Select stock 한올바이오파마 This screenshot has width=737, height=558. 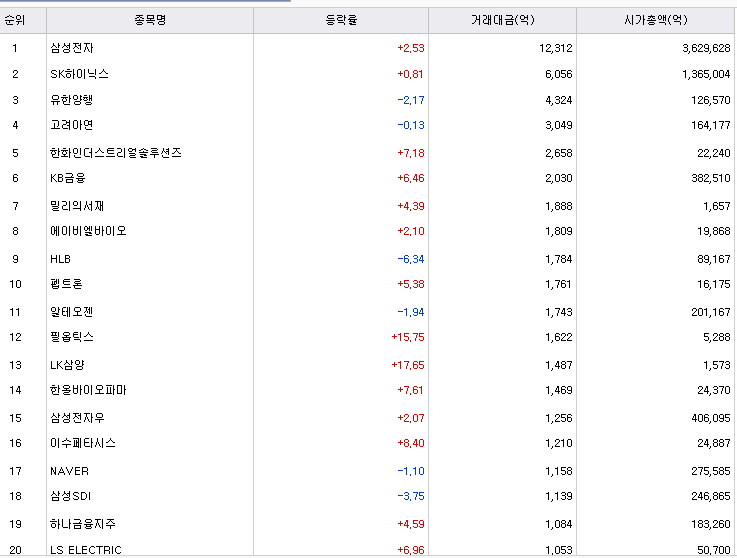[x=88, y=390]
